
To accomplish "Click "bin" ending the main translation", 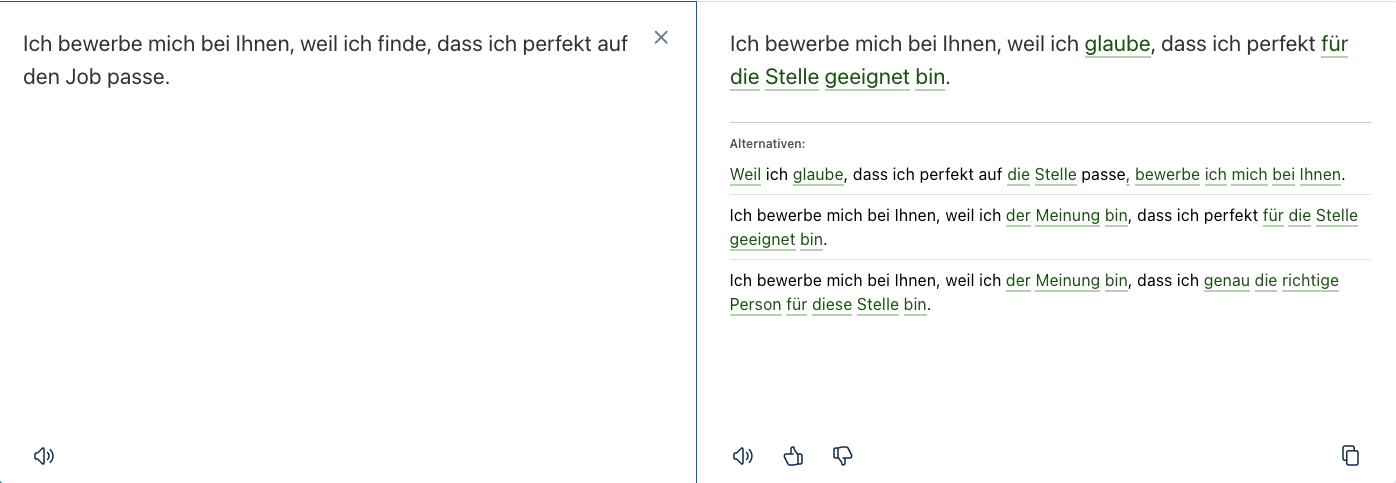I will [x=929, y=77].
